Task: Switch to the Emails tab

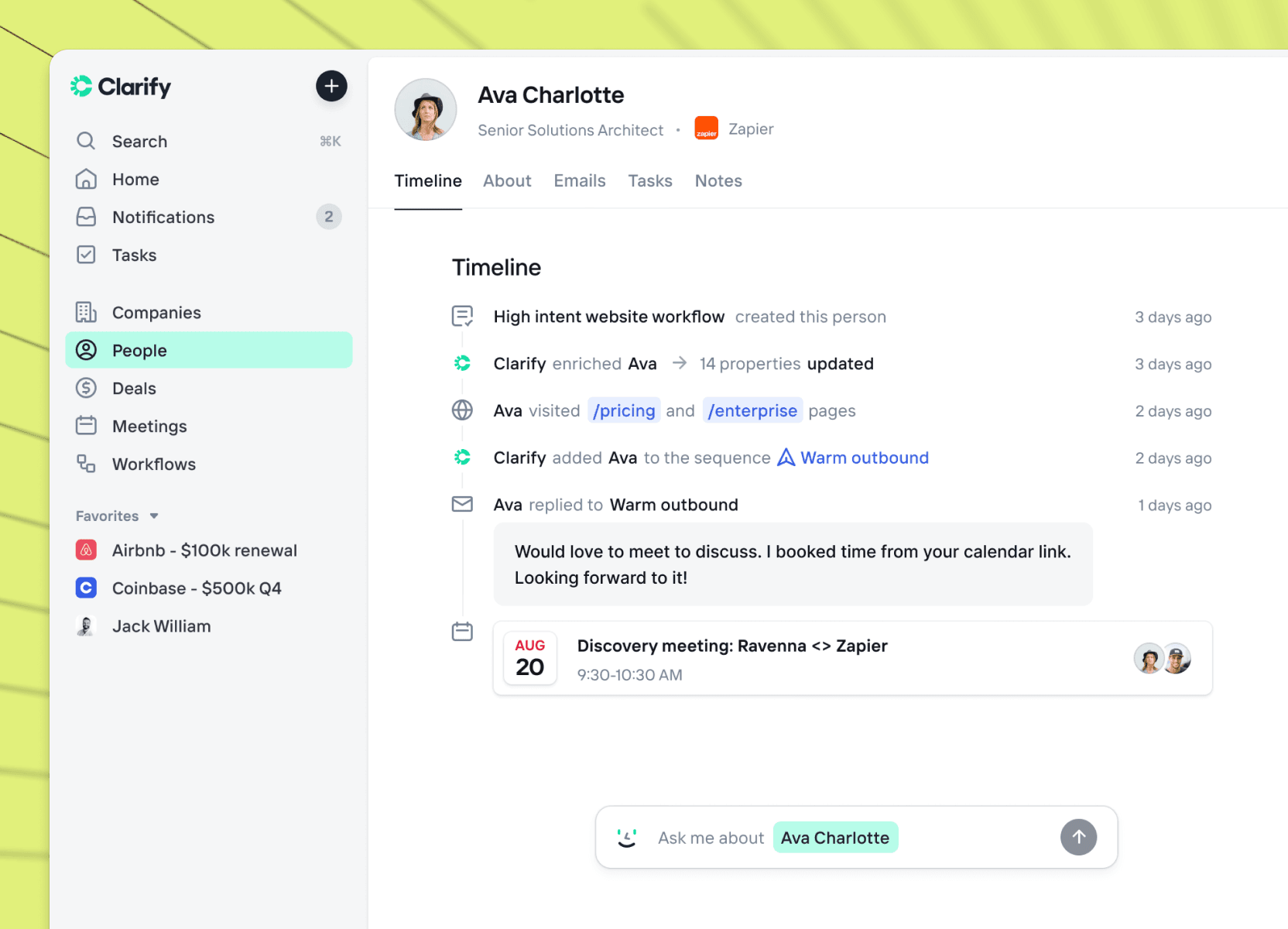Action: [579, 181]
